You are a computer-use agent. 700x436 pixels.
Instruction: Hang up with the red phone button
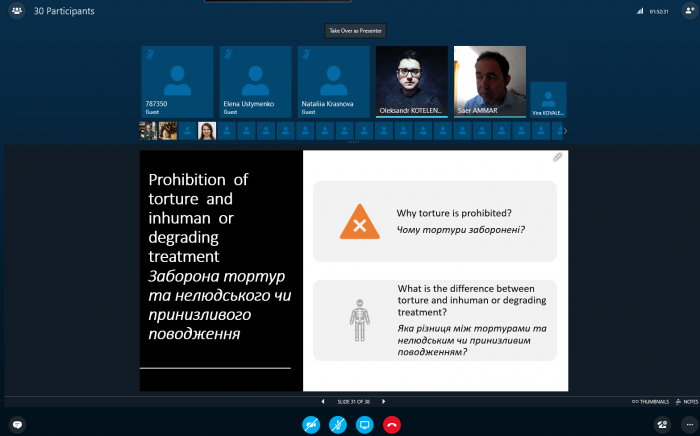tap(392, 424)
